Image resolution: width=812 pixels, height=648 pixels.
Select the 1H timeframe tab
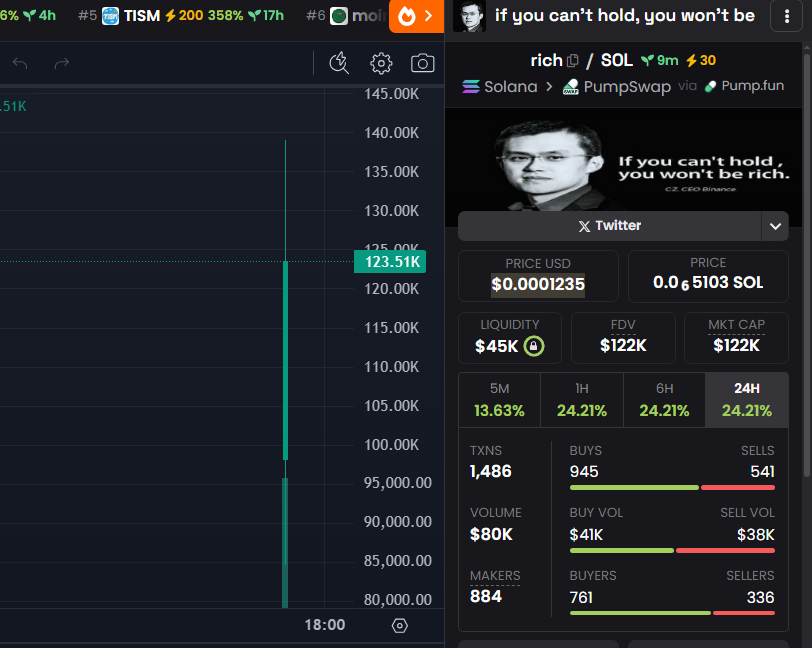(582, 400)
